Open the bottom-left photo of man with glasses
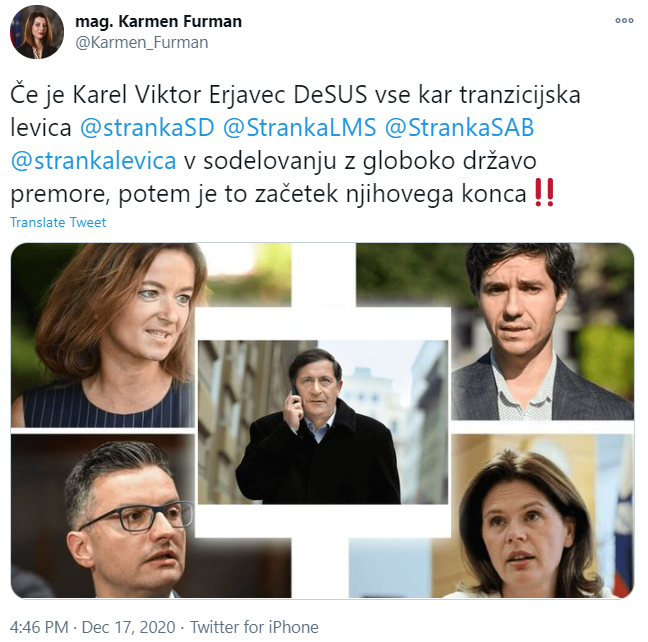 (x=103, y=516)
